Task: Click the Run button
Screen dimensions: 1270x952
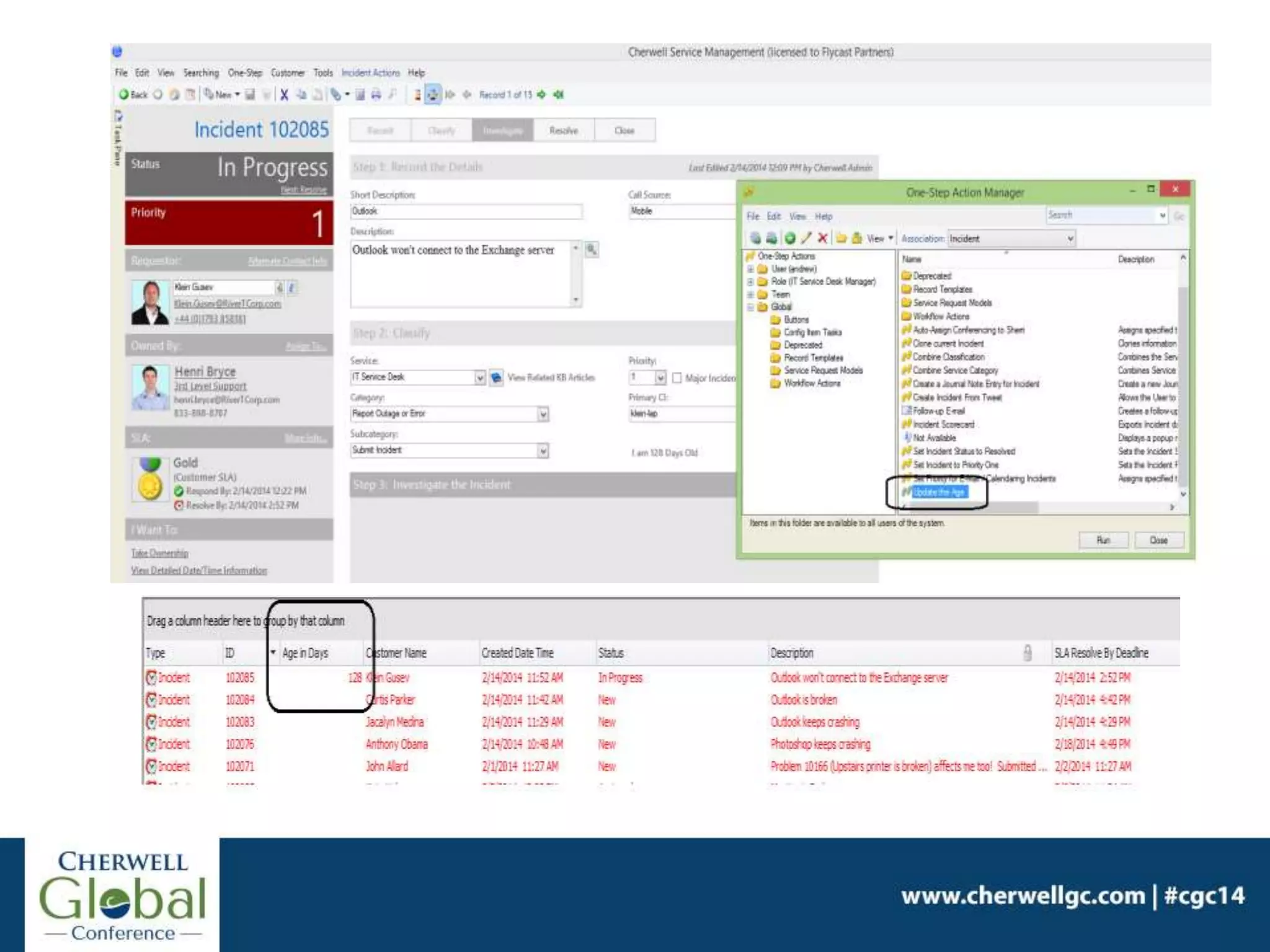Action: [x=1103, y=540]
